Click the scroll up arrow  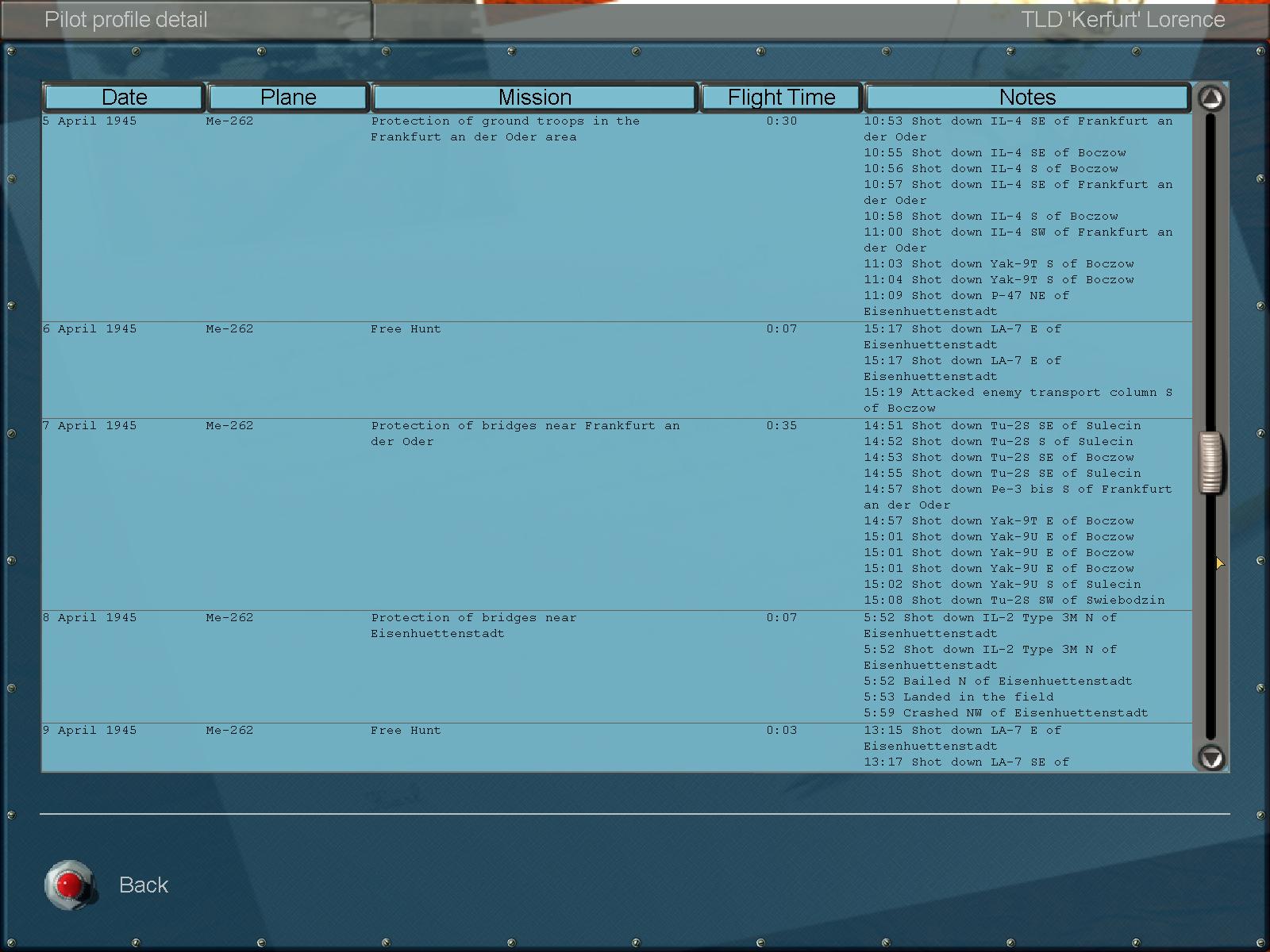1211,98
